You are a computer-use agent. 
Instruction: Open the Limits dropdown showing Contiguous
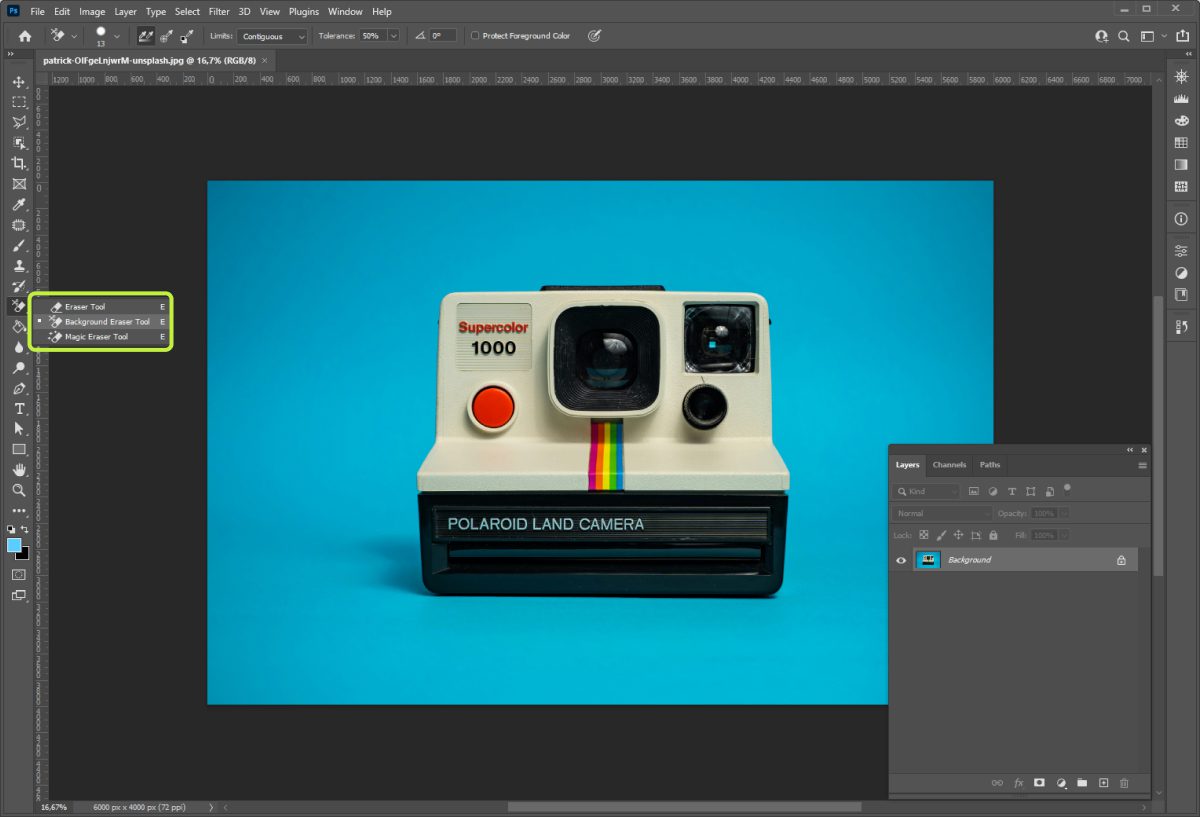click(272, 36)
